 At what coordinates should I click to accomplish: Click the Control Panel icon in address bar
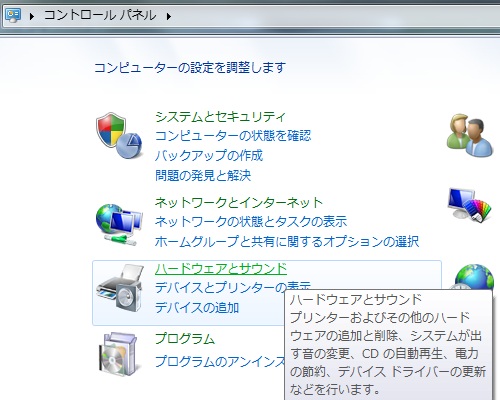tap(13, 15)
